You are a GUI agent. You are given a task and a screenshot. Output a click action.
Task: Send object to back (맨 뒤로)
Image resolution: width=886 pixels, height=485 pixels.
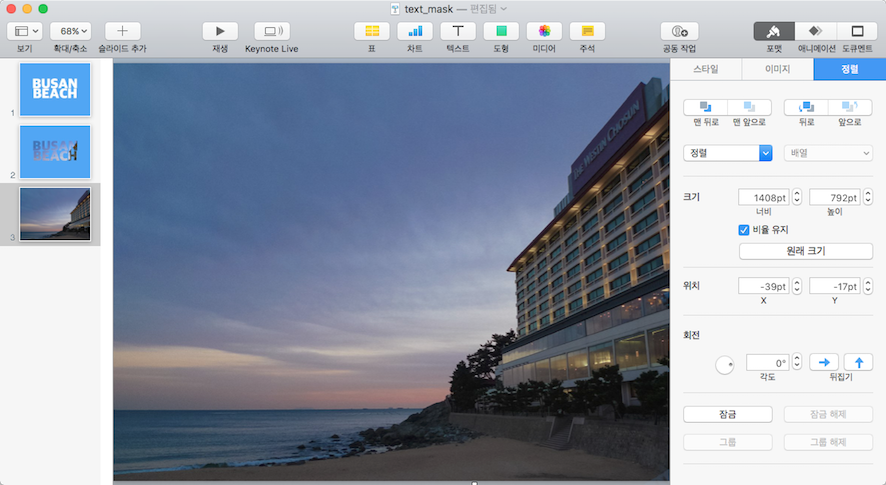pyautogui.click(x=705, y=107)
